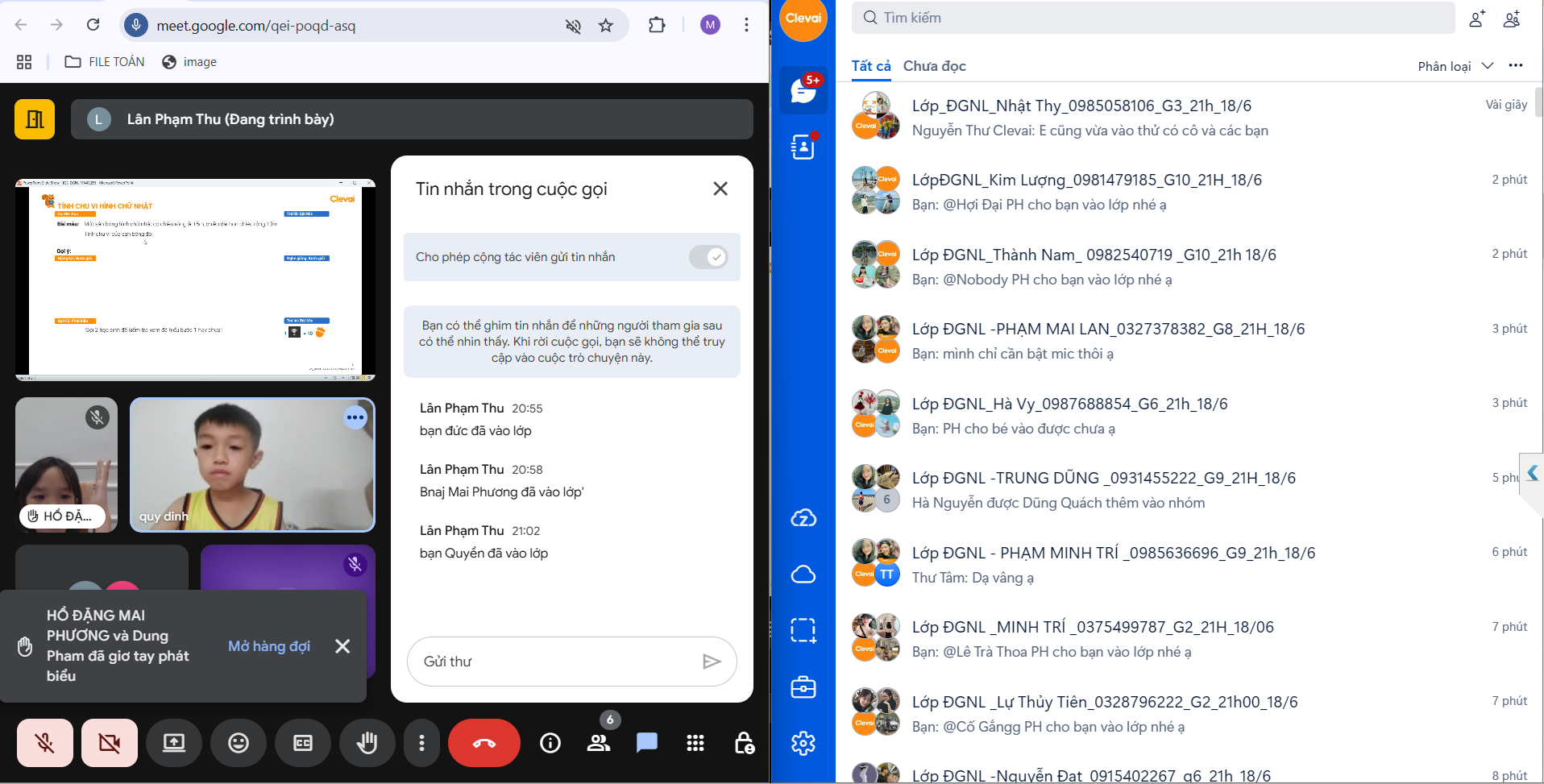Turn on the camera in Google Meet
The image size is (1544, 784).
[110, 743]
